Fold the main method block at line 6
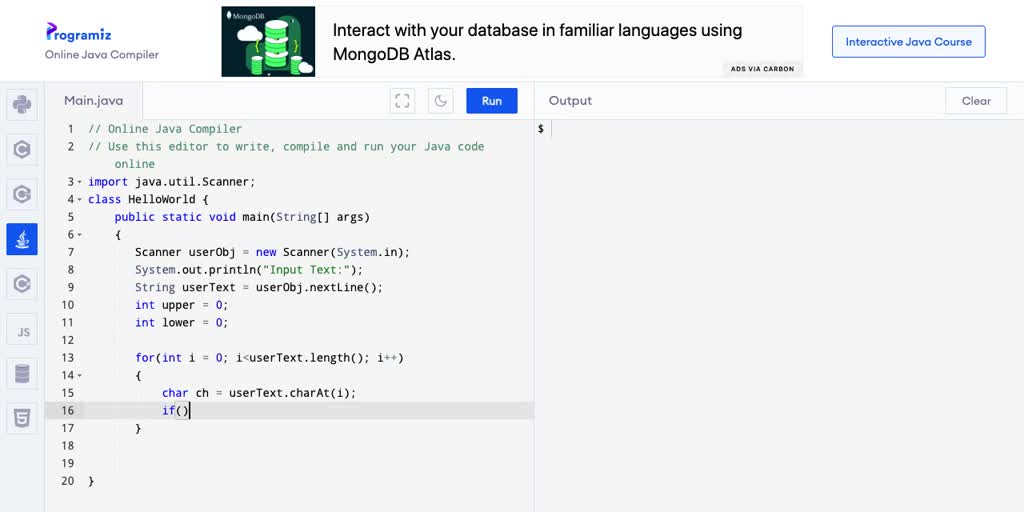Image resolution: width=1024 pixels, height=512 pixels. tap(80, 235)
